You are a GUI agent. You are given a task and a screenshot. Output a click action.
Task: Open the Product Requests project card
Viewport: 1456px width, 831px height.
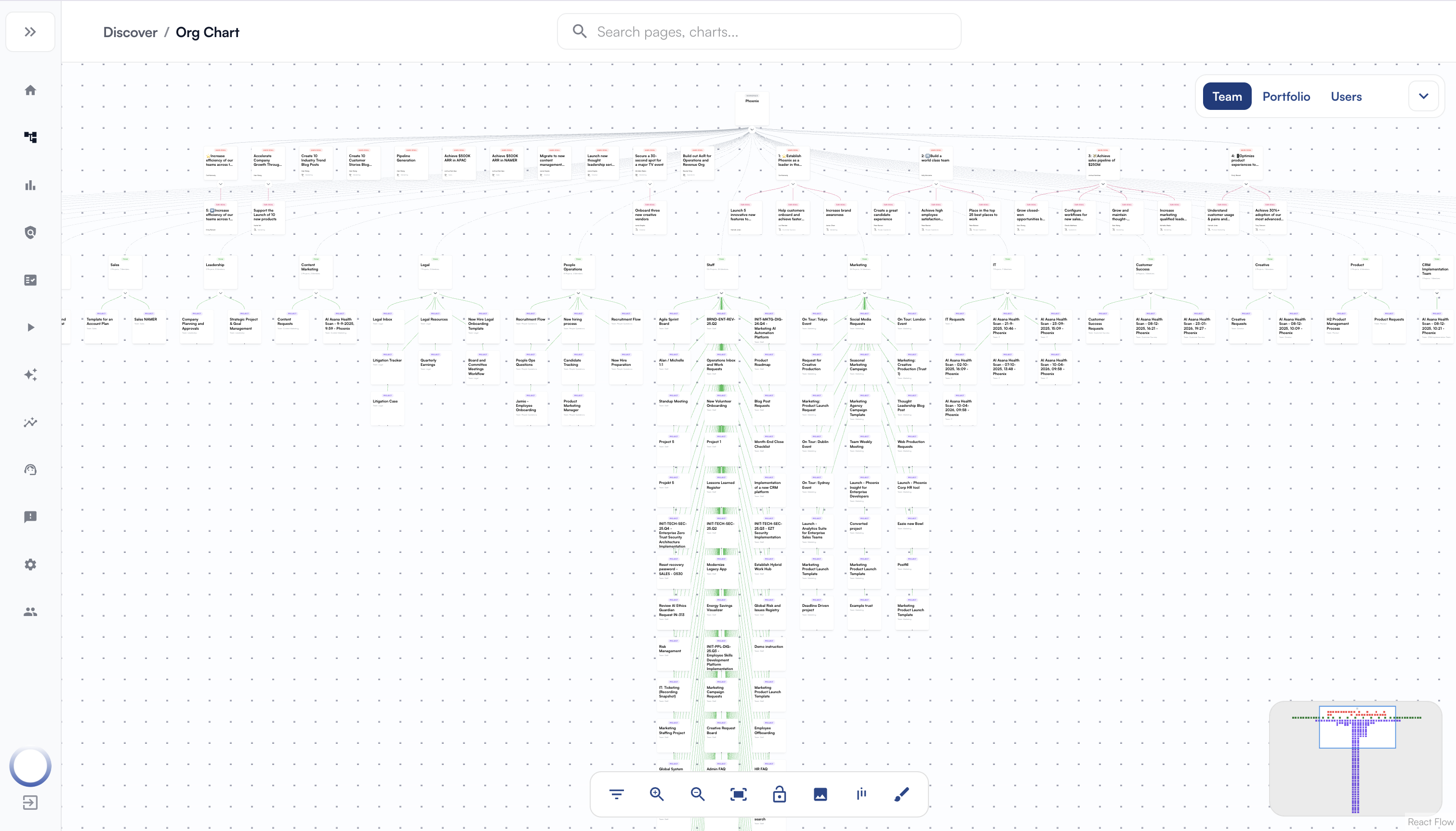coord(1390,328)
